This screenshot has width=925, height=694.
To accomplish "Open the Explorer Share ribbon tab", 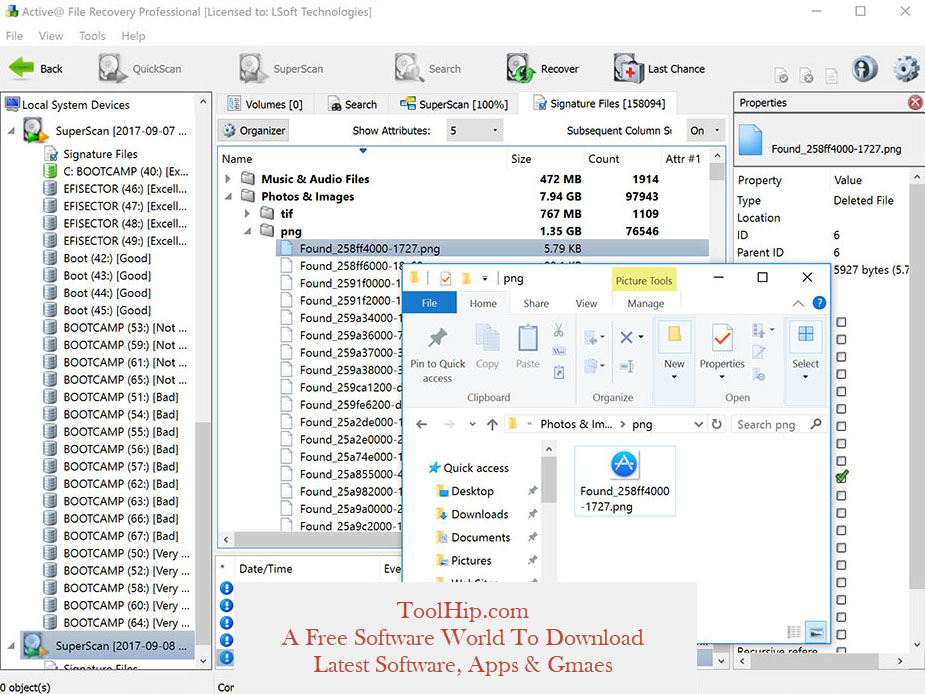I will click(536, 303).
